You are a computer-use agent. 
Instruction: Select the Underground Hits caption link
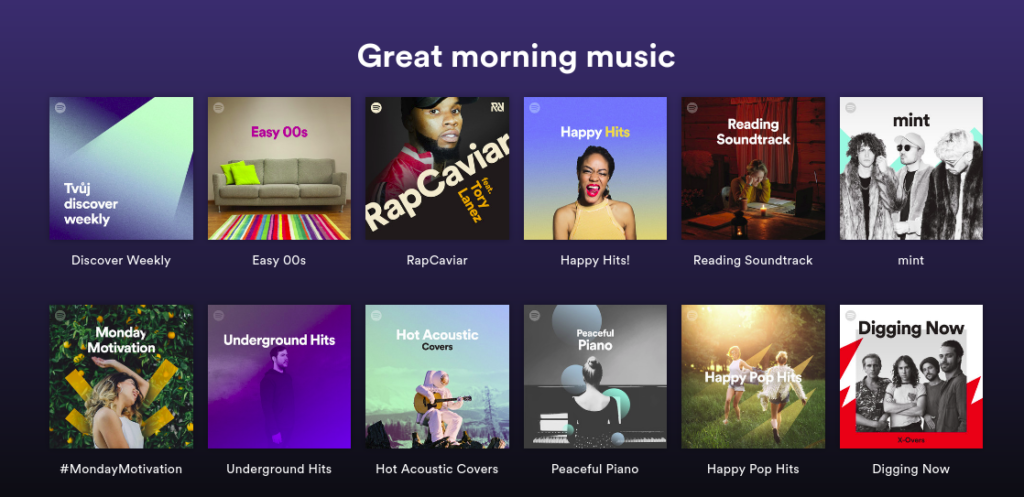click(279, 469)
